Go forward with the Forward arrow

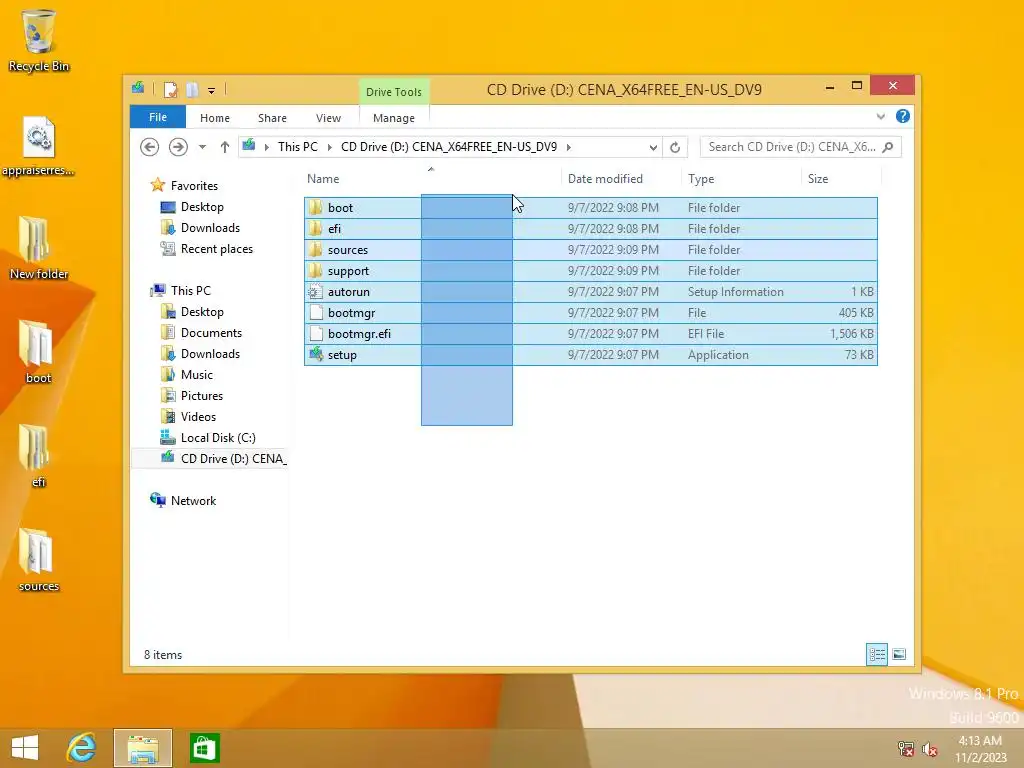[178, 147]
